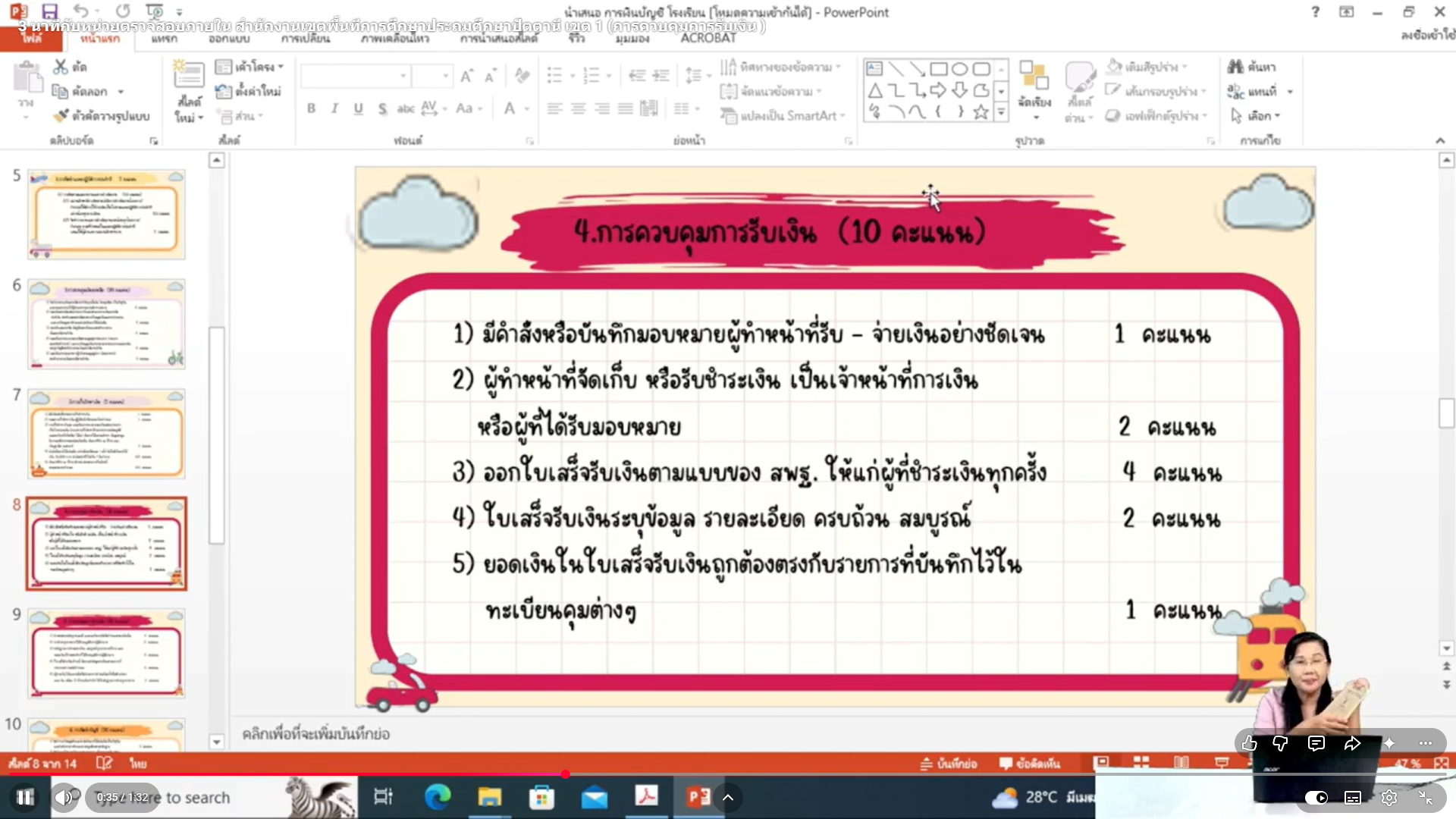Viewport: 1456px width, 819px height.
Task: Open Slide Sorter view in status bar
Action: point(1141,763)
